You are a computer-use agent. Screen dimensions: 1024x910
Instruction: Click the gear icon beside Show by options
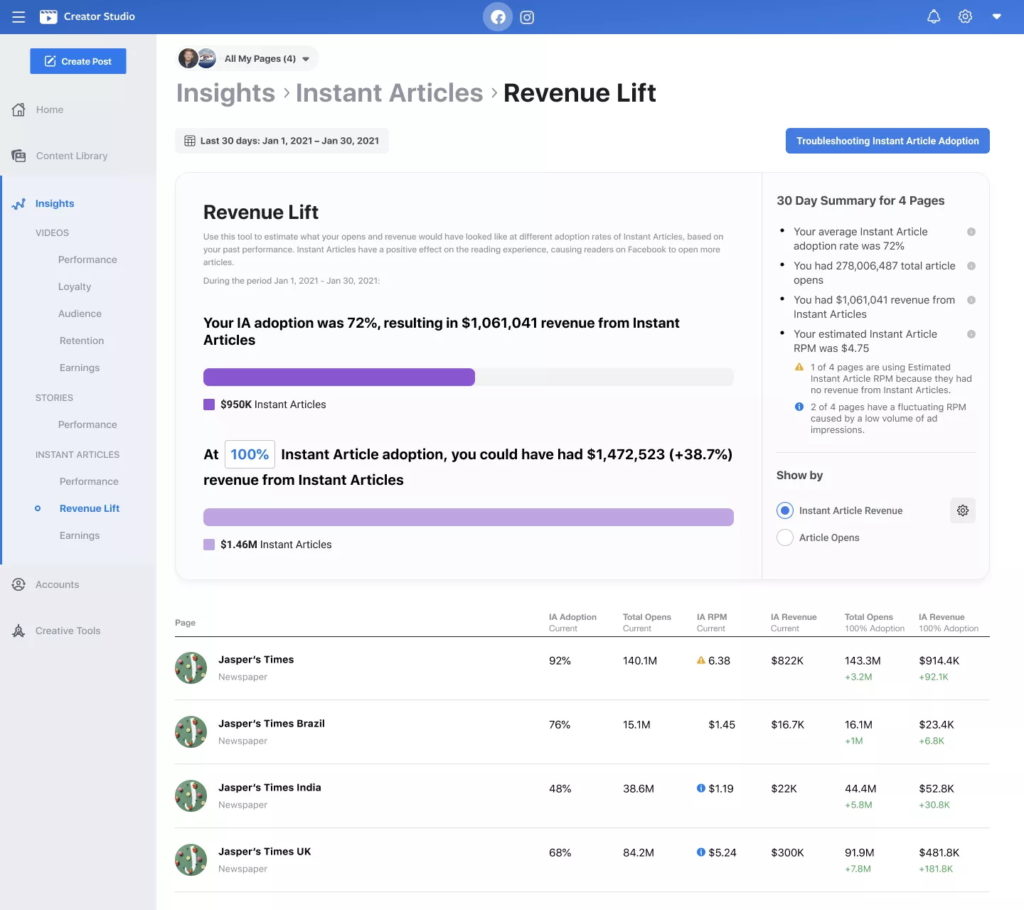[962, 510]
